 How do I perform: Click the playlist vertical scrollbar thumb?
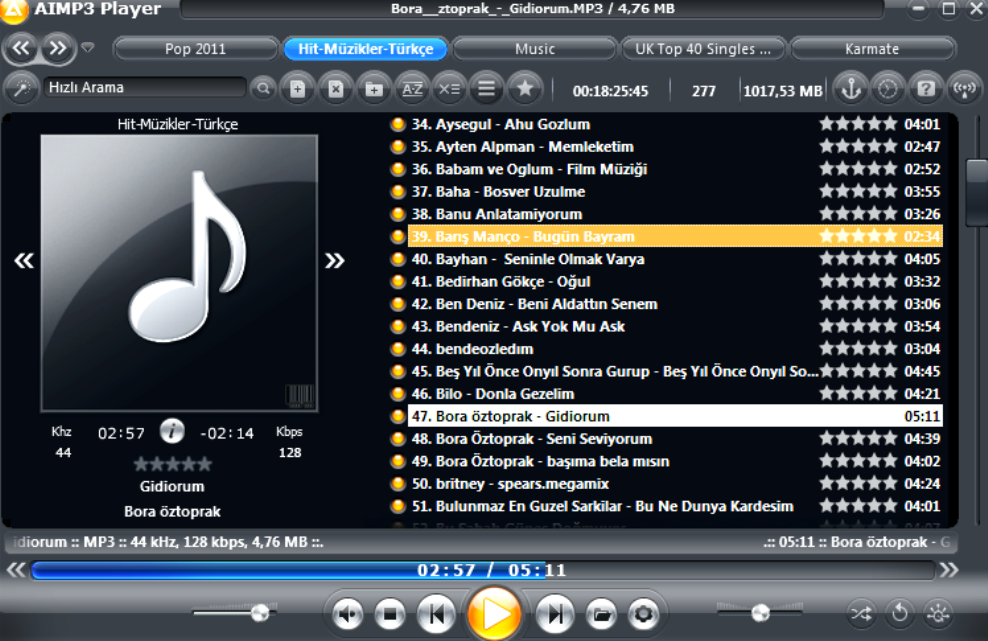(977, 193)
